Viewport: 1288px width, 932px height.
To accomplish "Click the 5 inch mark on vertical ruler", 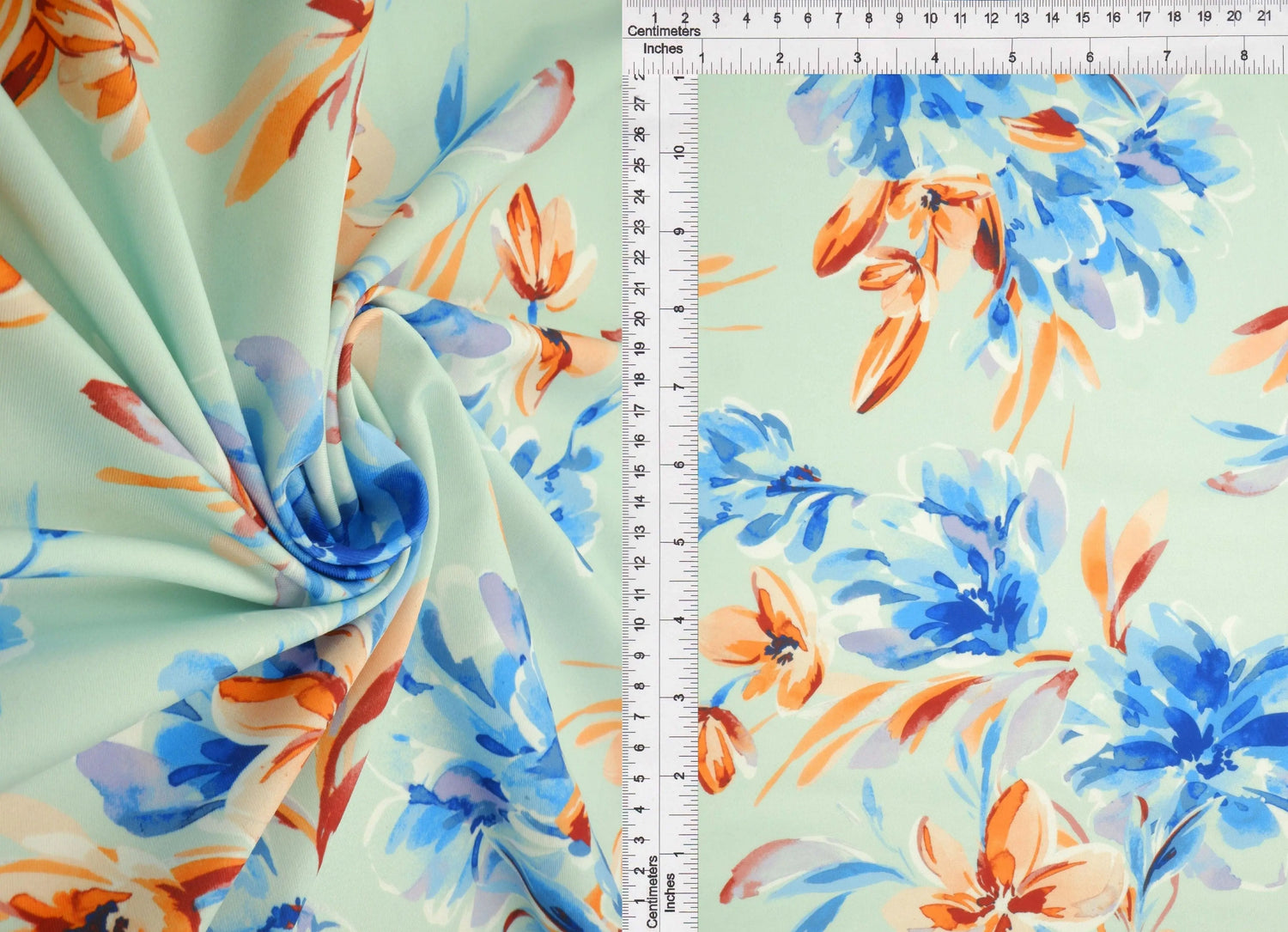I will [680, 542].
